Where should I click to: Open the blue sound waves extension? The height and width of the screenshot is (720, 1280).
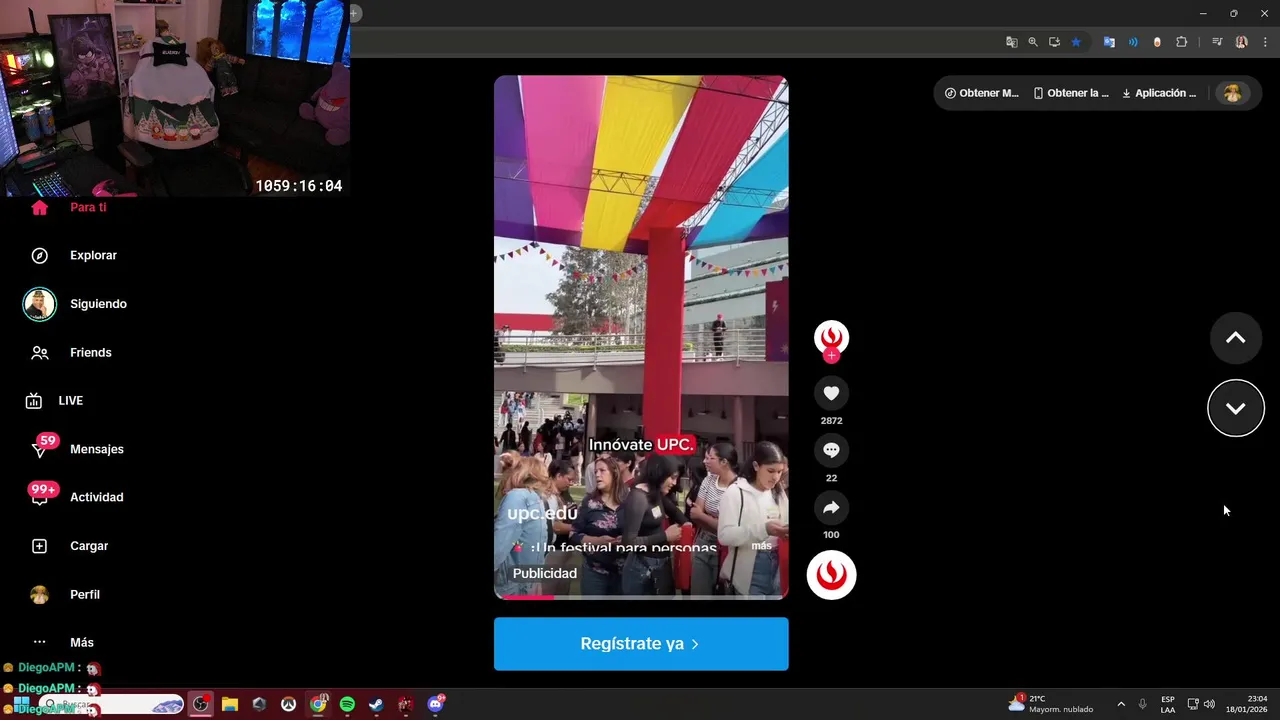(x=1133, y=42)
